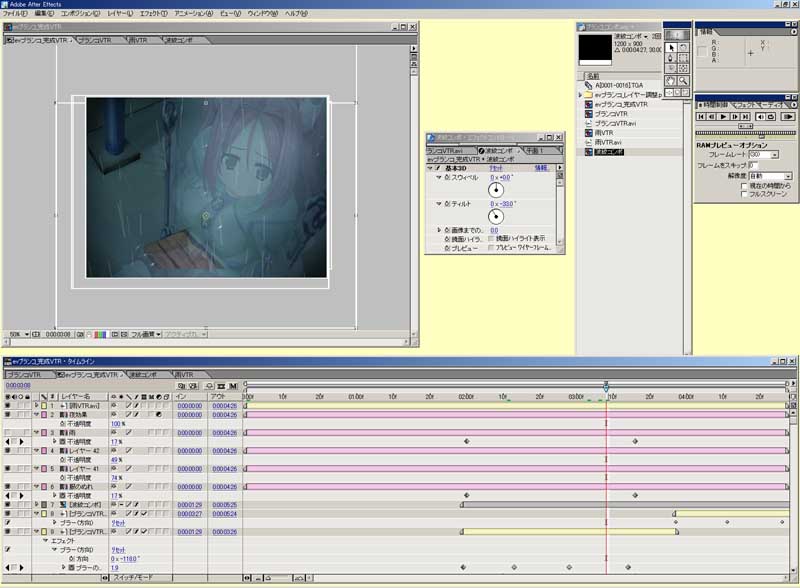Screen dimensions: 800x588
Task: Toggle video visibility of レイヤー 42
Action: [7, 451]
